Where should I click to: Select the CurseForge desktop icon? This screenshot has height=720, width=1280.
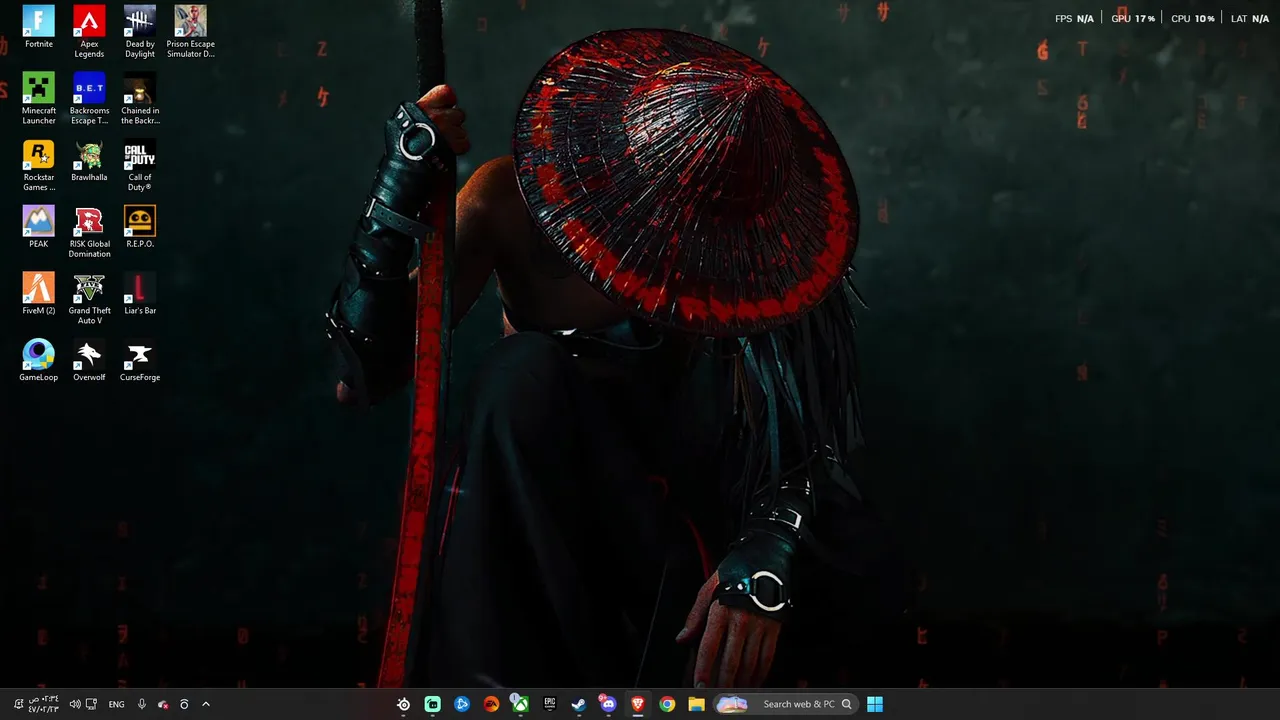click(140, 361)
